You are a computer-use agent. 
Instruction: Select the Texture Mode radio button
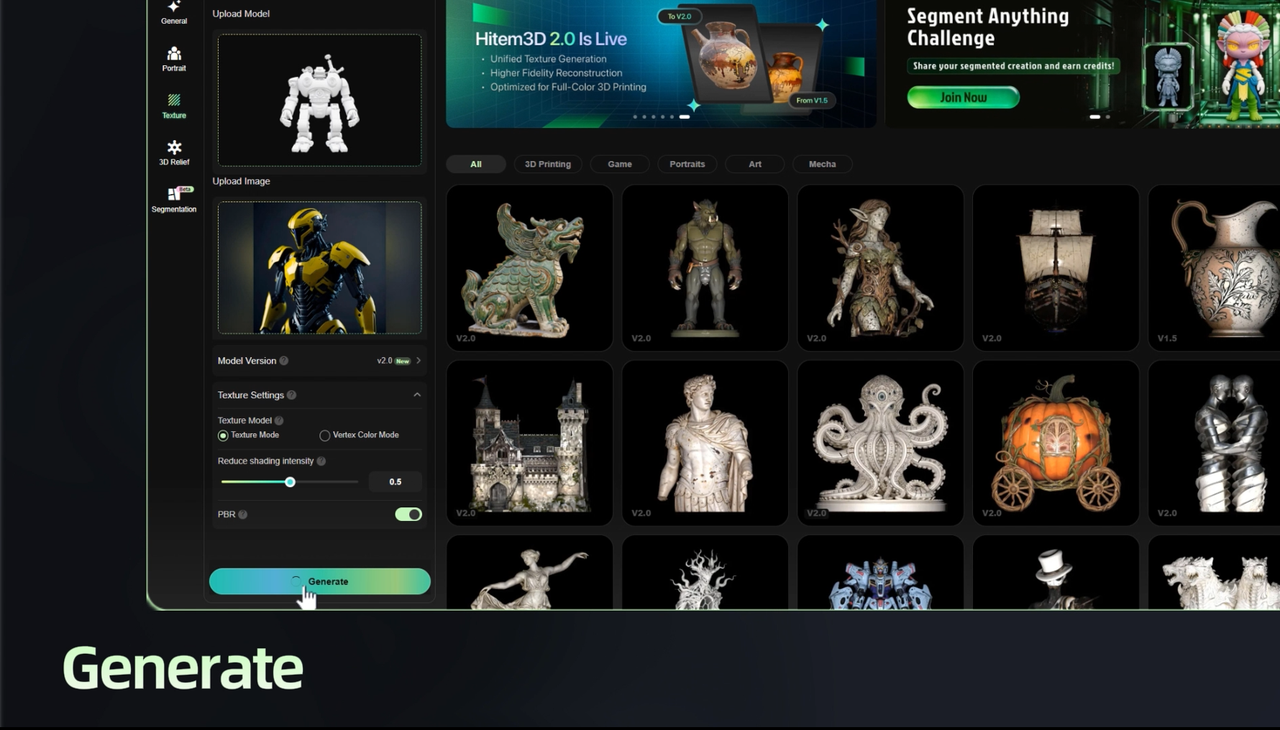pos(223,435)
